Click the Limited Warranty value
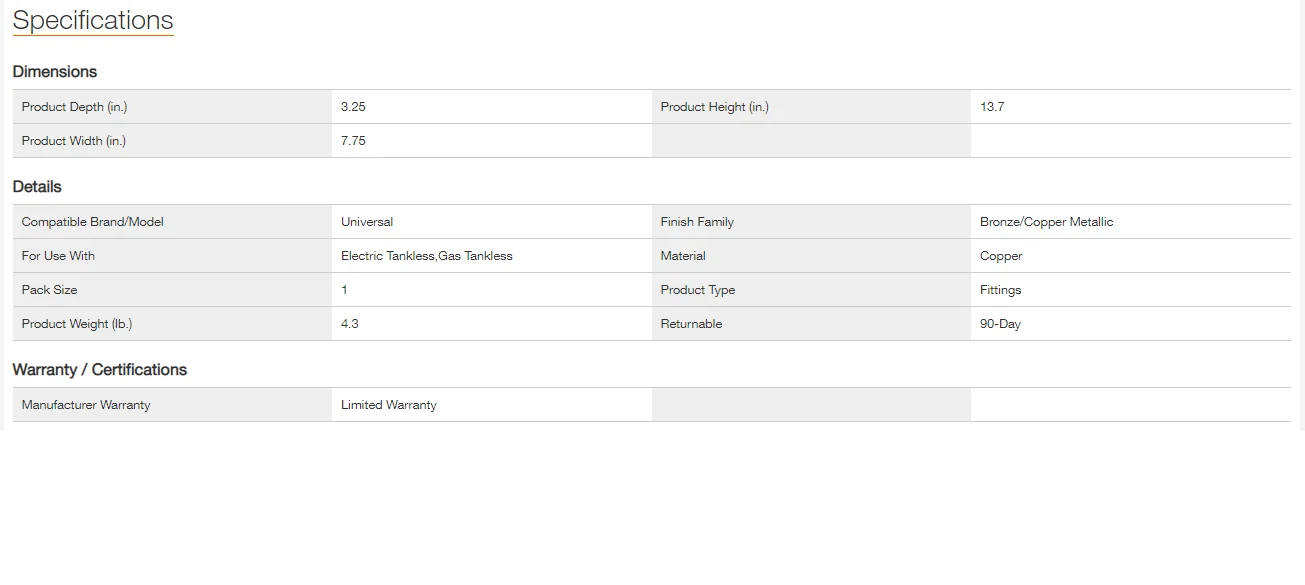Viewport: 1305px width, 585px height. [389, 405]
